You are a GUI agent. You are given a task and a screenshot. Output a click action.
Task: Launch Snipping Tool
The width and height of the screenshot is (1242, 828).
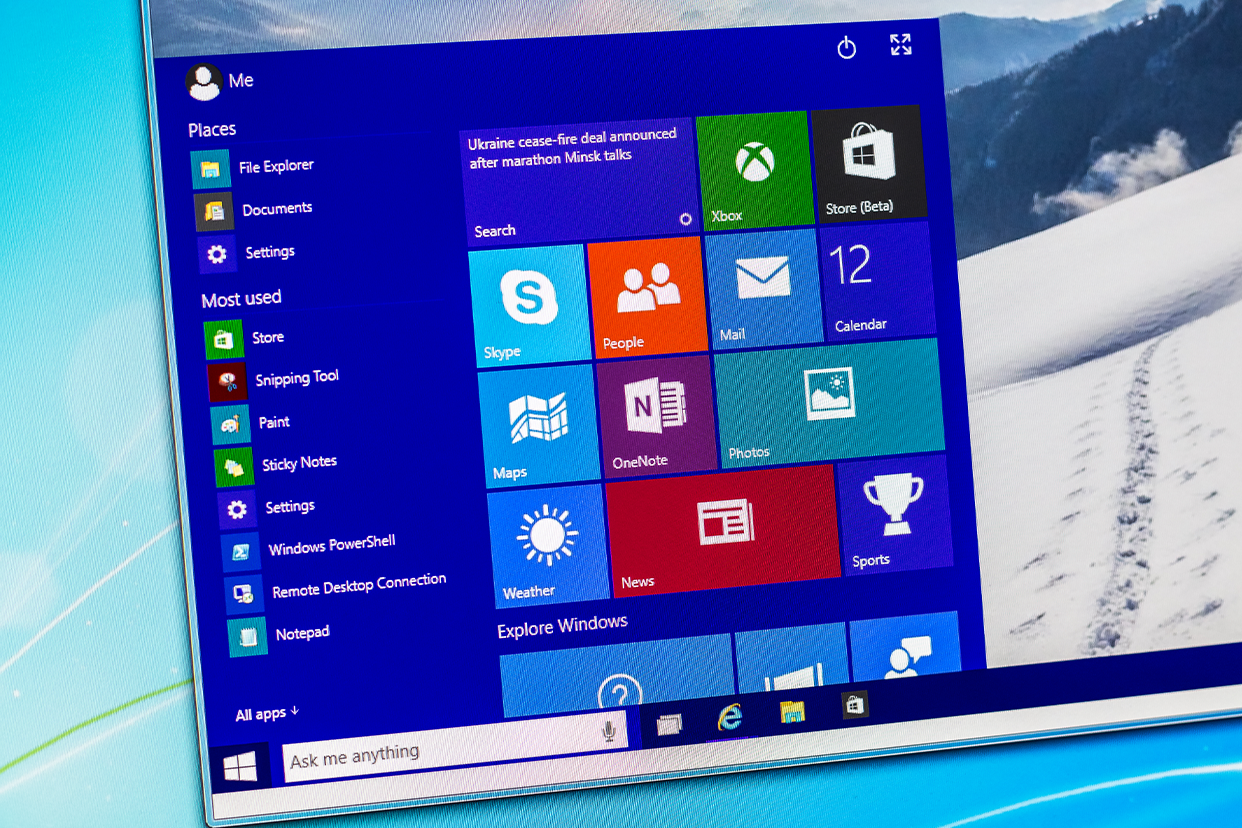point(274,380)
